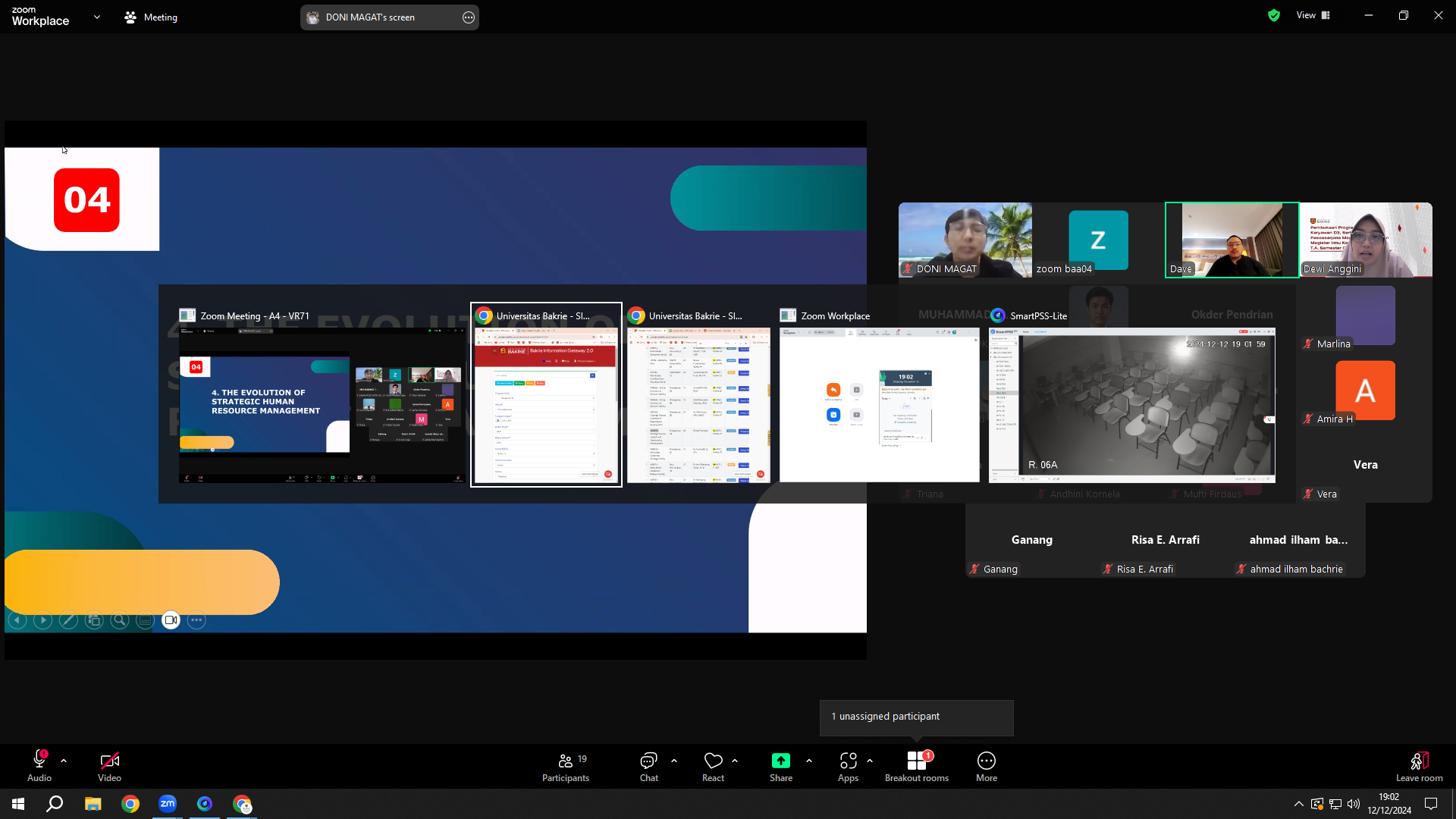Screen dimensions: 1456x819
Task: Open the second Chrome profile taskbar icon
Action: pyautogui.click(x=243, y=804)
